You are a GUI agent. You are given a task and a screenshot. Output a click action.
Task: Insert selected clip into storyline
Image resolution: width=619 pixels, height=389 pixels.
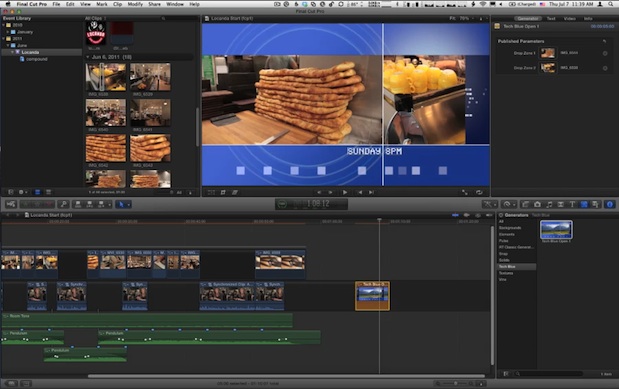90,204
